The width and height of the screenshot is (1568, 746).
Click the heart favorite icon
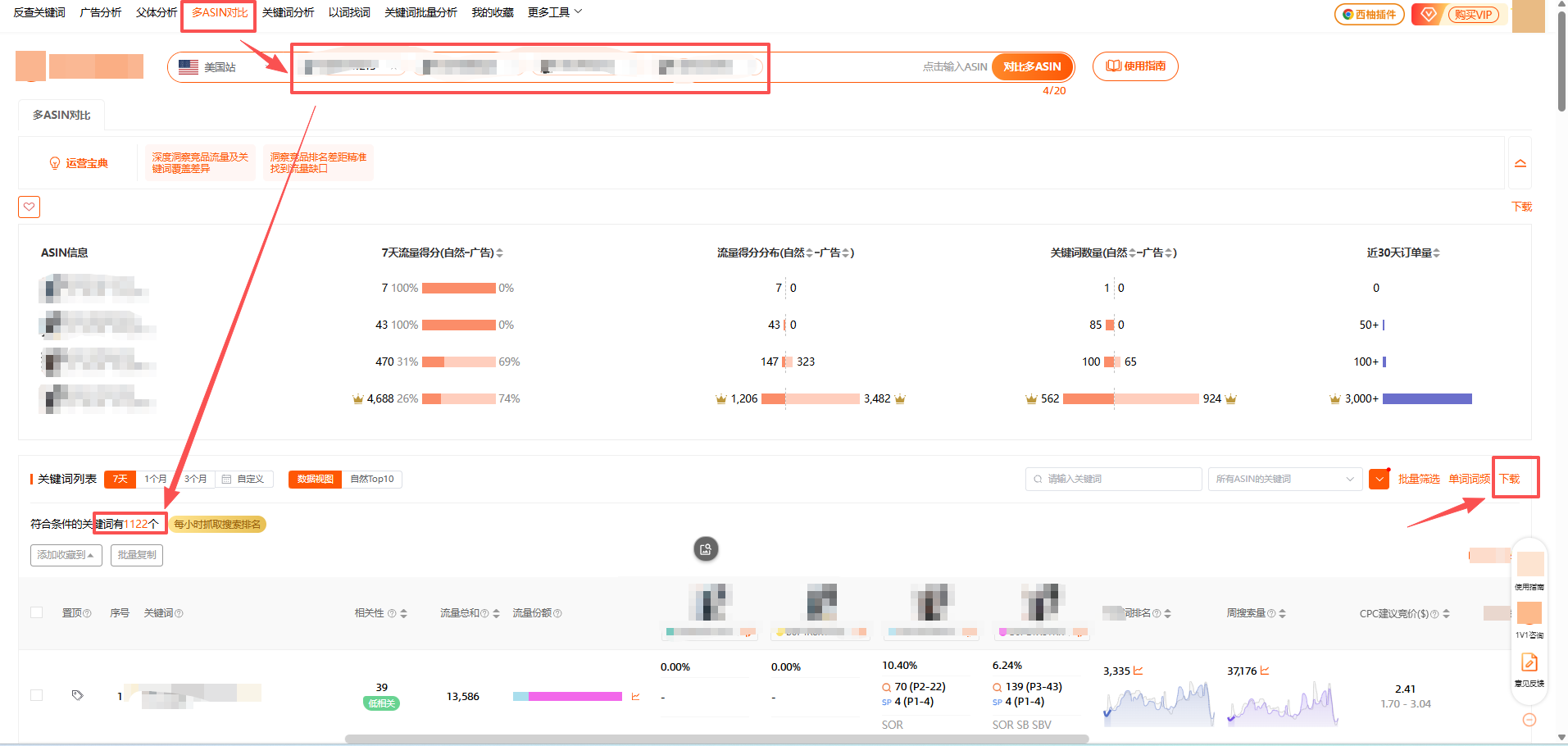click(x=29, y=207)
